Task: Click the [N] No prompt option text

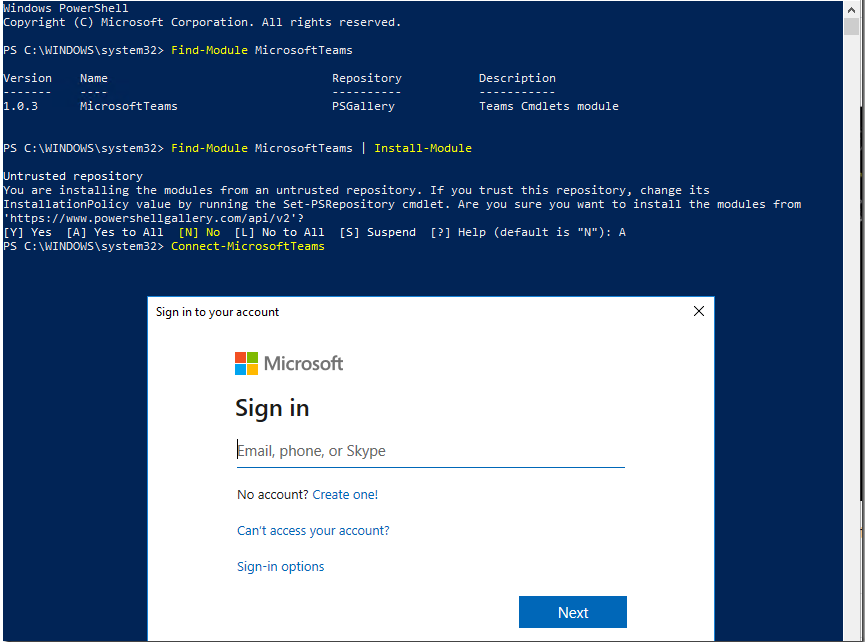Action: pos(199,233)
